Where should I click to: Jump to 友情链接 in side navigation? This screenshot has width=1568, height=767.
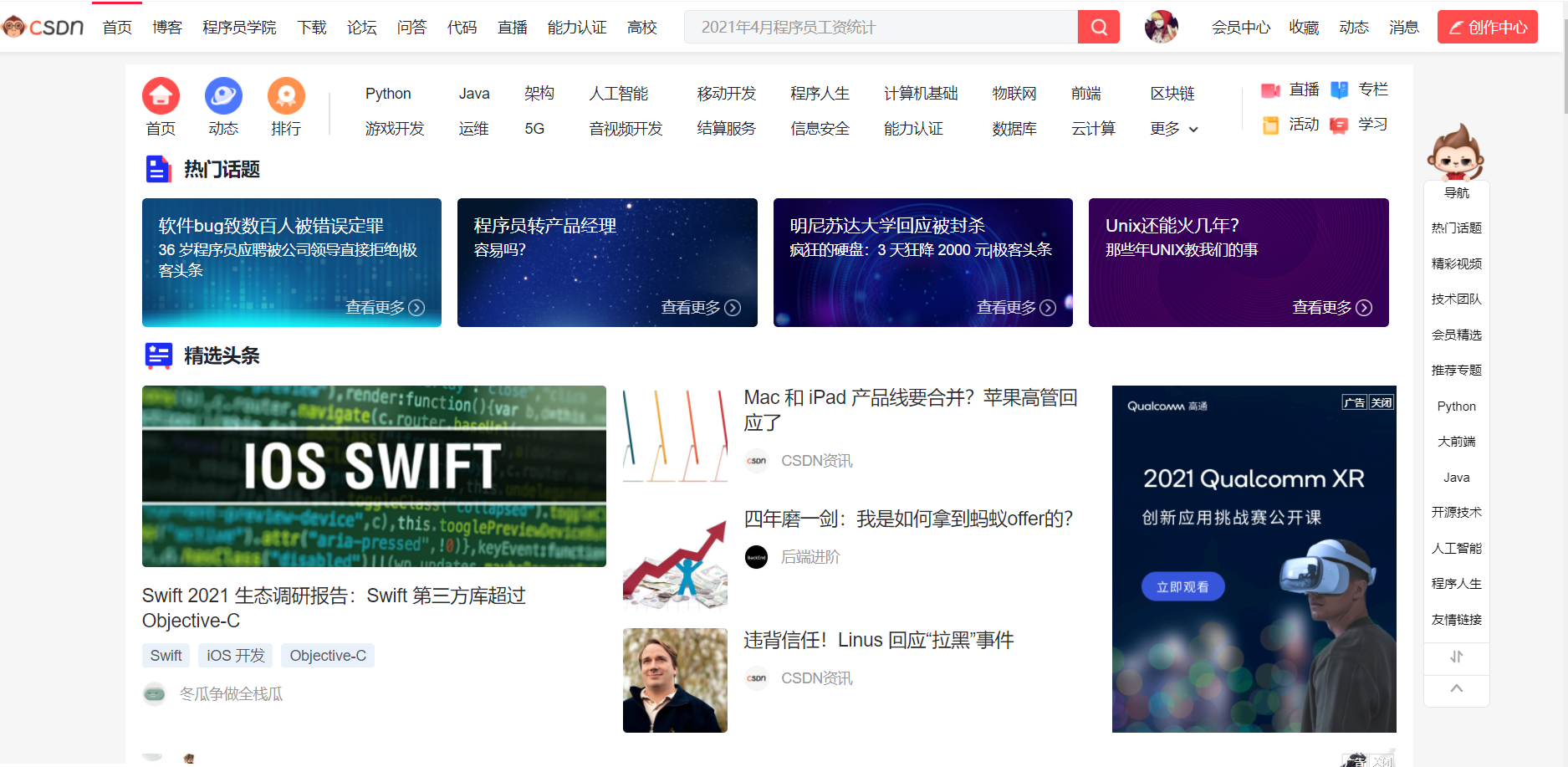coord(1457,620)
